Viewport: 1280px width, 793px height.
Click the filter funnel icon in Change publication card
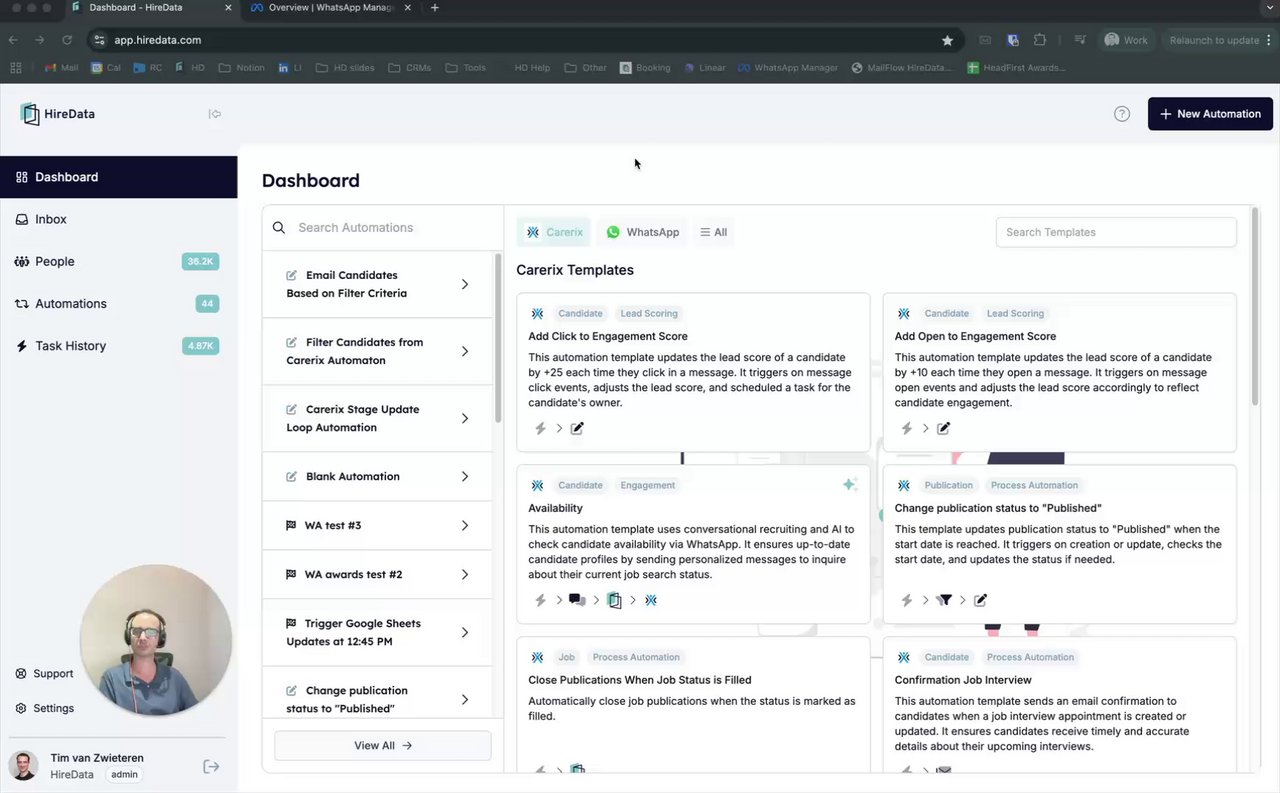[x=944, y=600]
